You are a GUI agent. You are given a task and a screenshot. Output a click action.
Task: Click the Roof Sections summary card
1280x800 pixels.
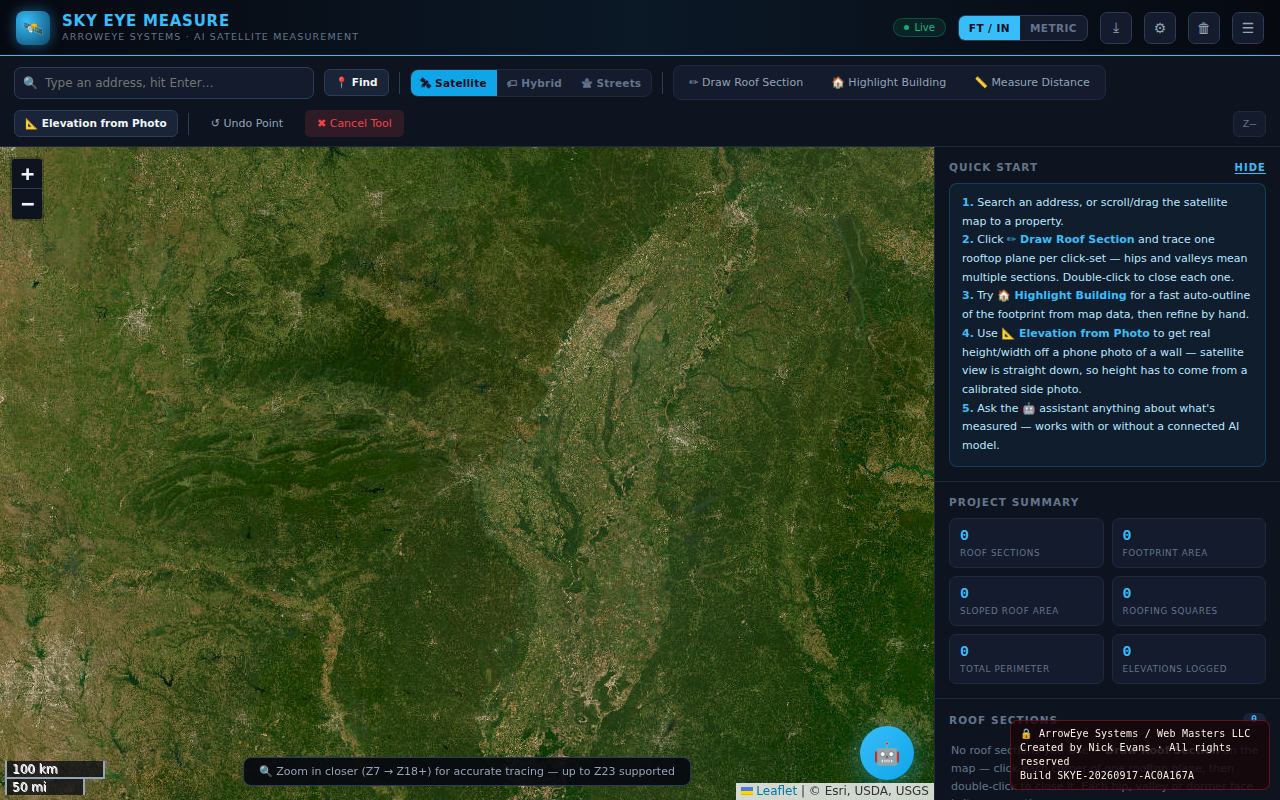1026,543
